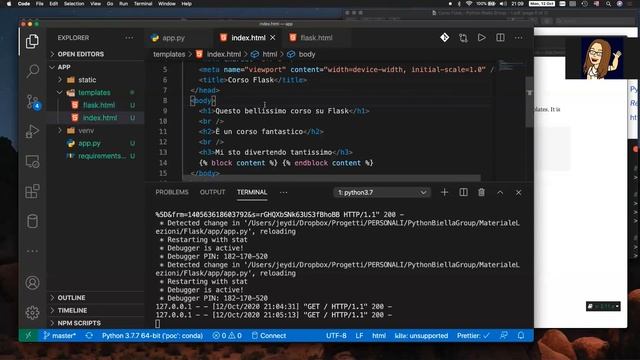
Task: Click the master branch status bar item
Action: 60,336
